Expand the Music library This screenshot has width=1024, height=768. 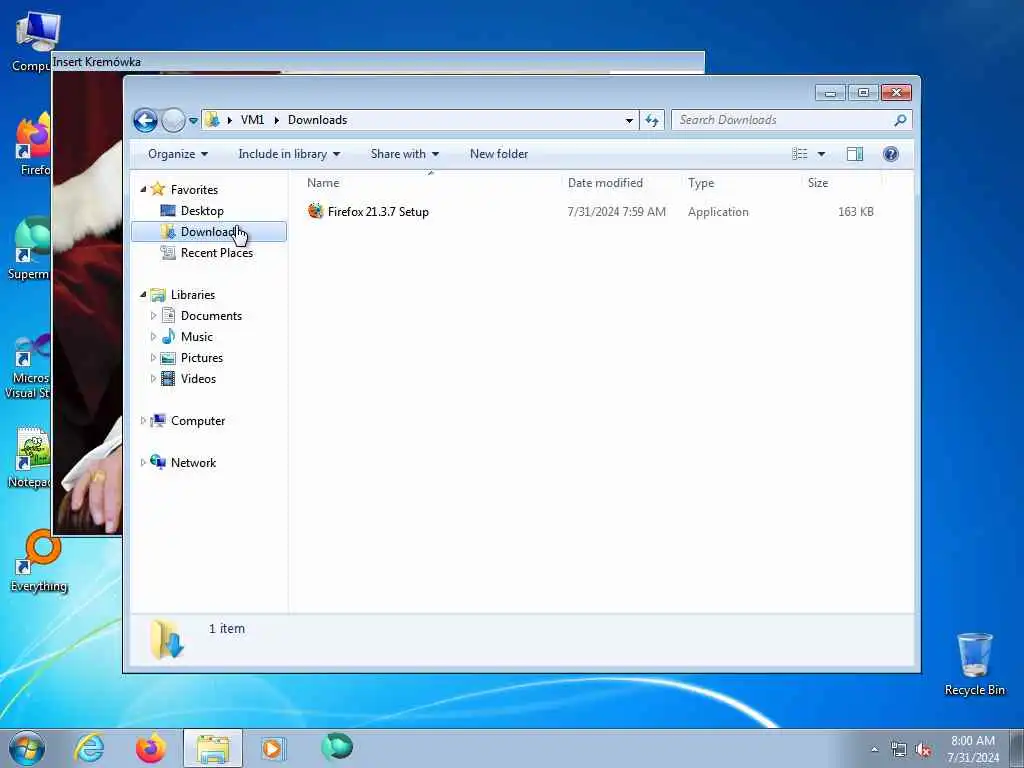coord(153,337)
